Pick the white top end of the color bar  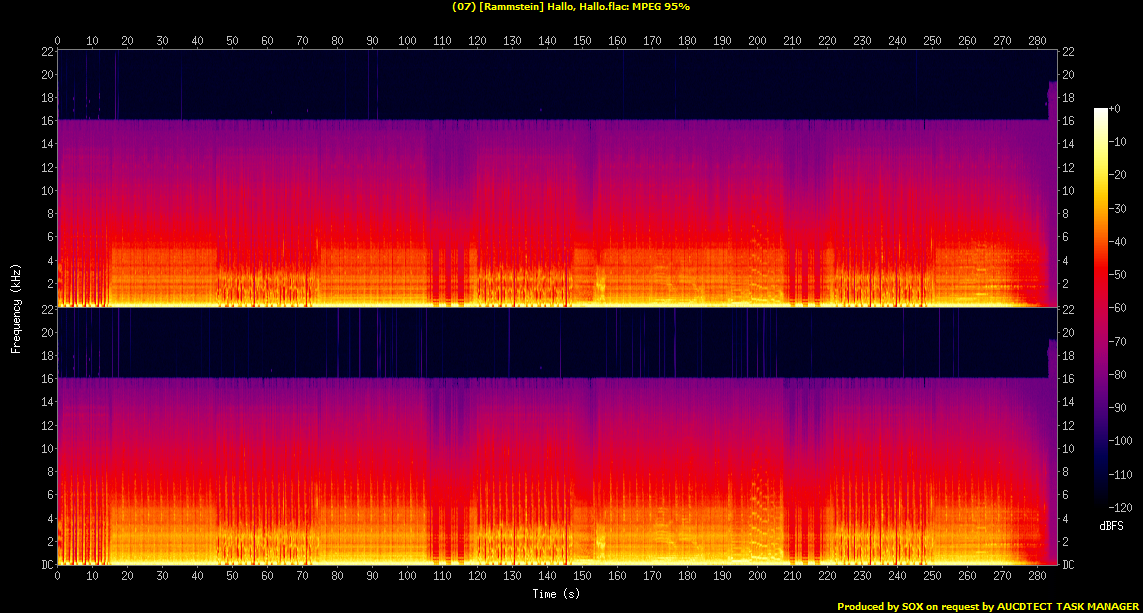point(1101,111)
